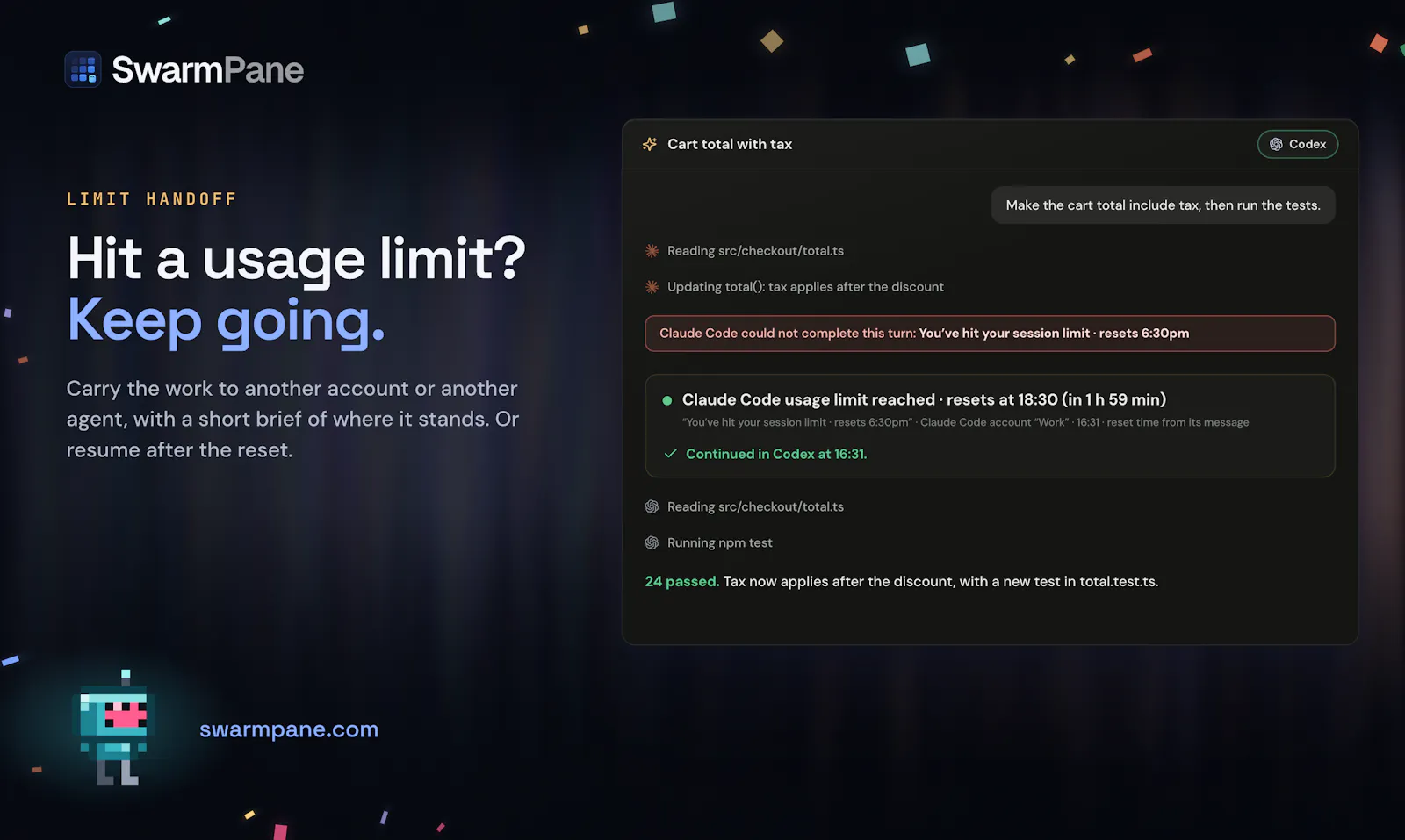Image resolution: width=1405 pixels, height=840 pixels.
Task: Click the Hit a usage limit? headline
Action: pyautogui.click(x=296, y=259)
